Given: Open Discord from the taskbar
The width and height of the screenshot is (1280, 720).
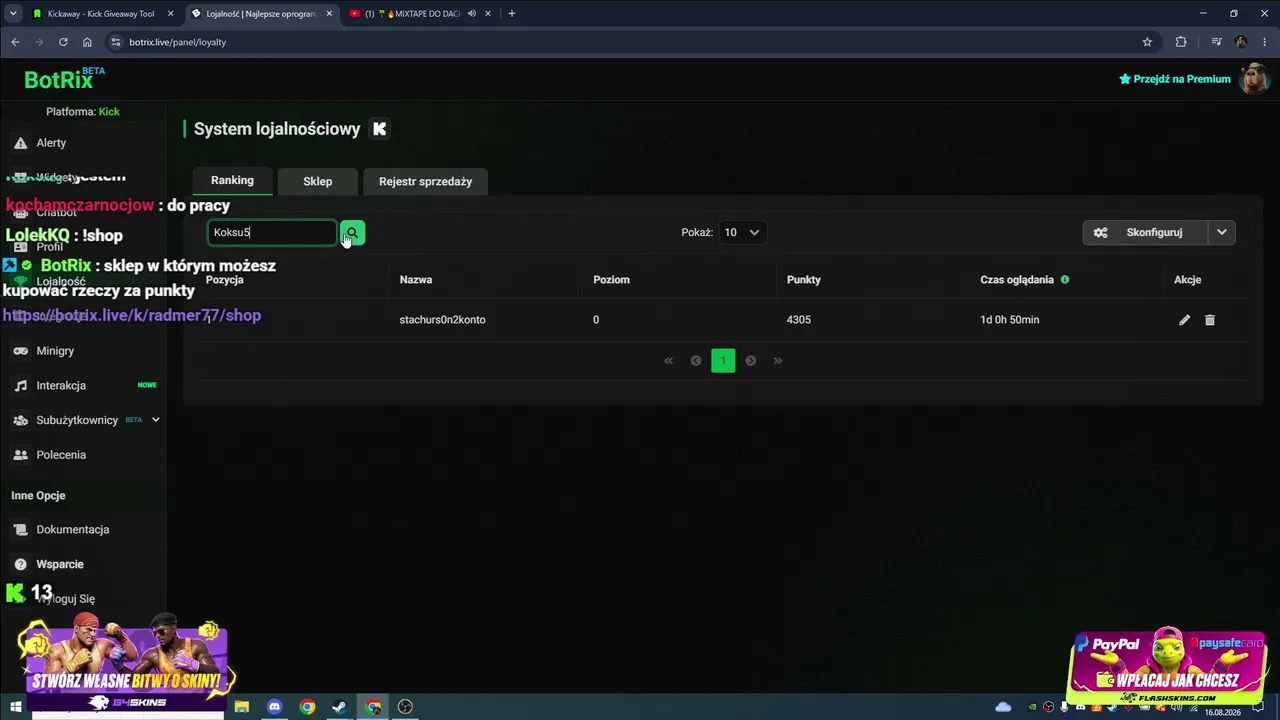Looking at the screenshot, I should [x=275, y=707].
